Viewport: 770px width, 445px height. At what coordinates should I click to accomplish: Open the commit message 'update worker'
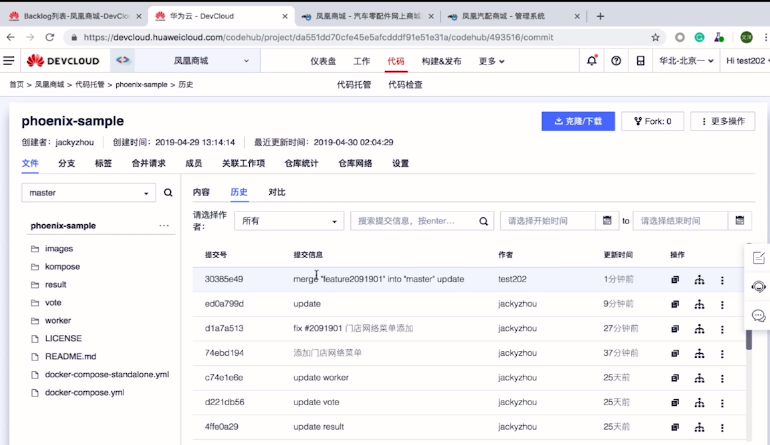[x=321, y=378]
